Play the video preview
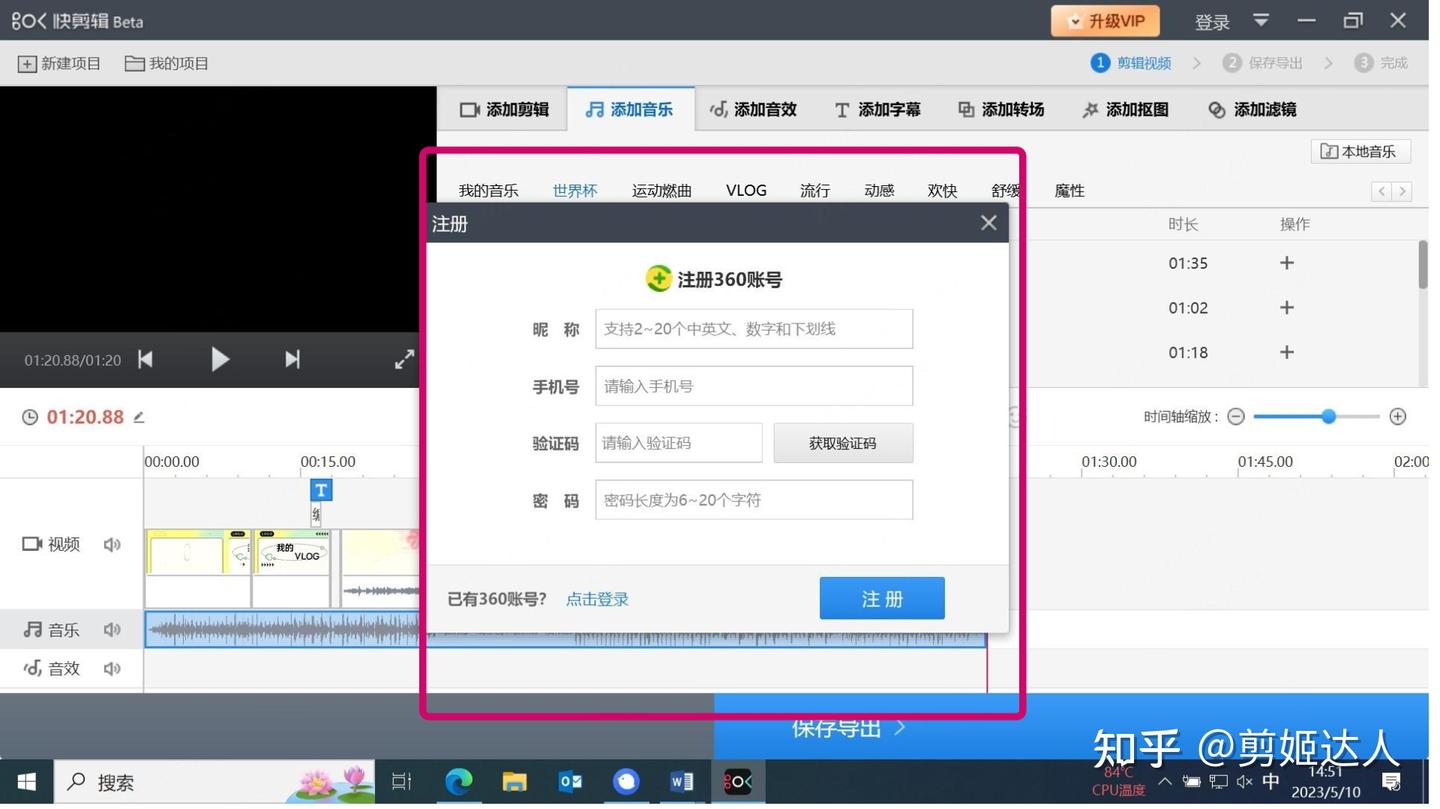 tap(220, 360)
